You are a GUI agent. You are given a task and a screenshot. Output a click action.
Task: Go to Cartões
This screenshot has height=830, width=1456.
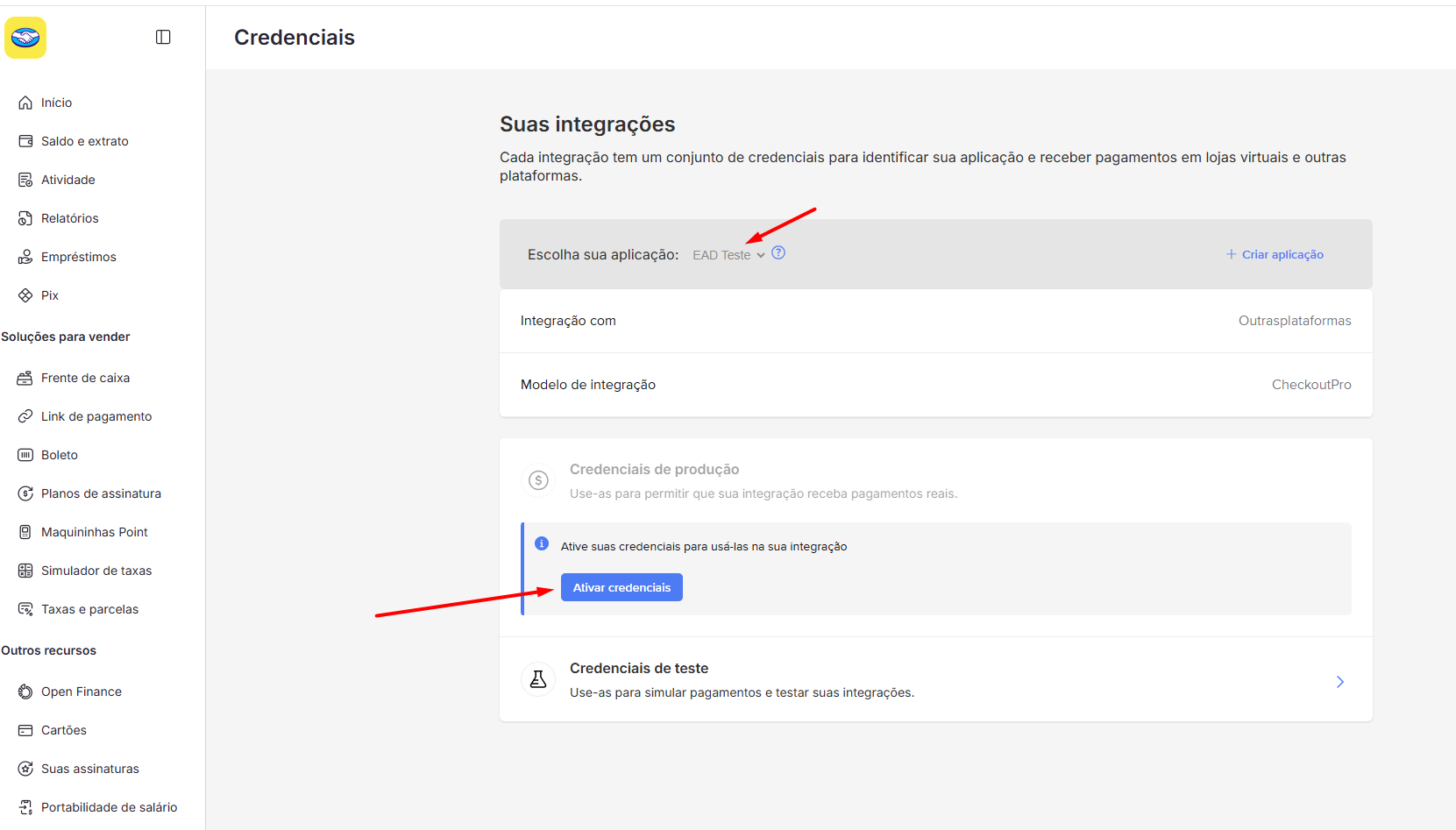coord(64,730)
